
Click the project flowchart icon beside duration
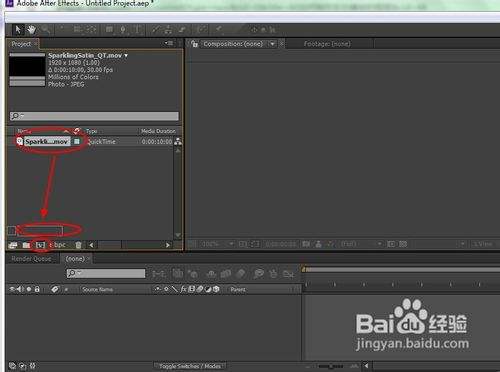pyautogui.click(x=178, y=141)
